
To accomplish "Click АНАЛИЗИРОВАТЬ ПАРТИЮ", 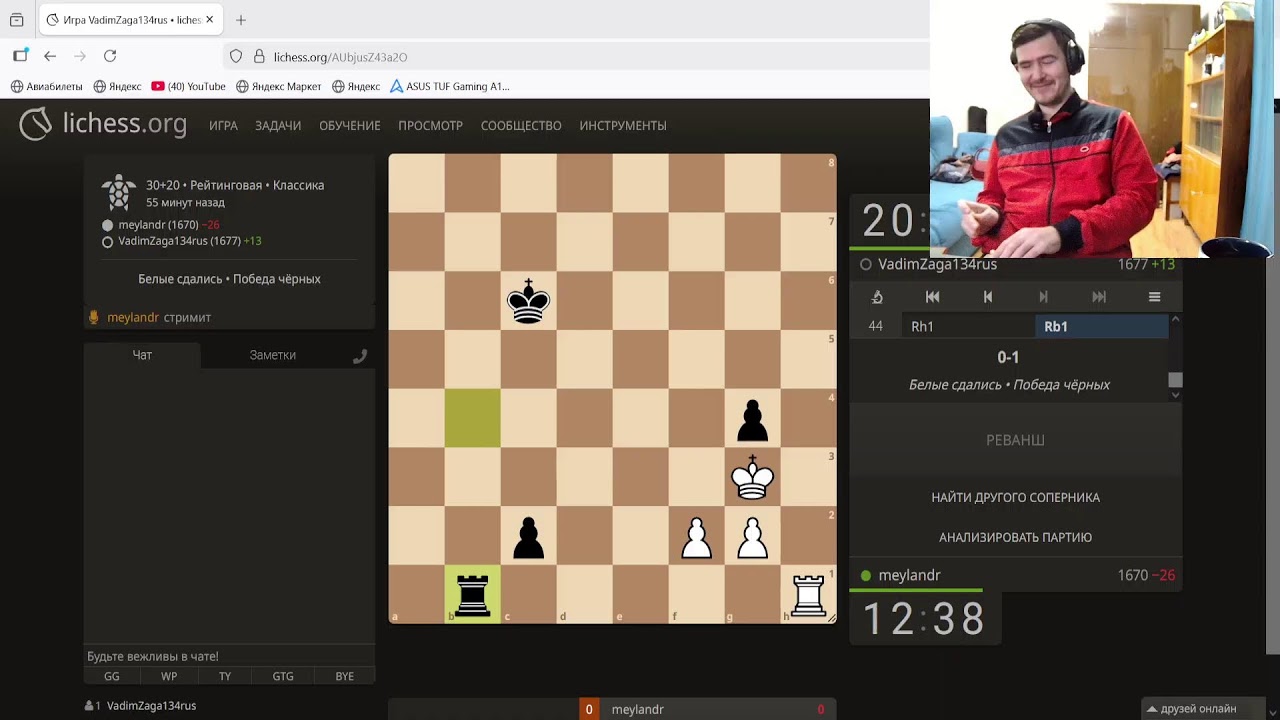I will [x=1015, y=537].
